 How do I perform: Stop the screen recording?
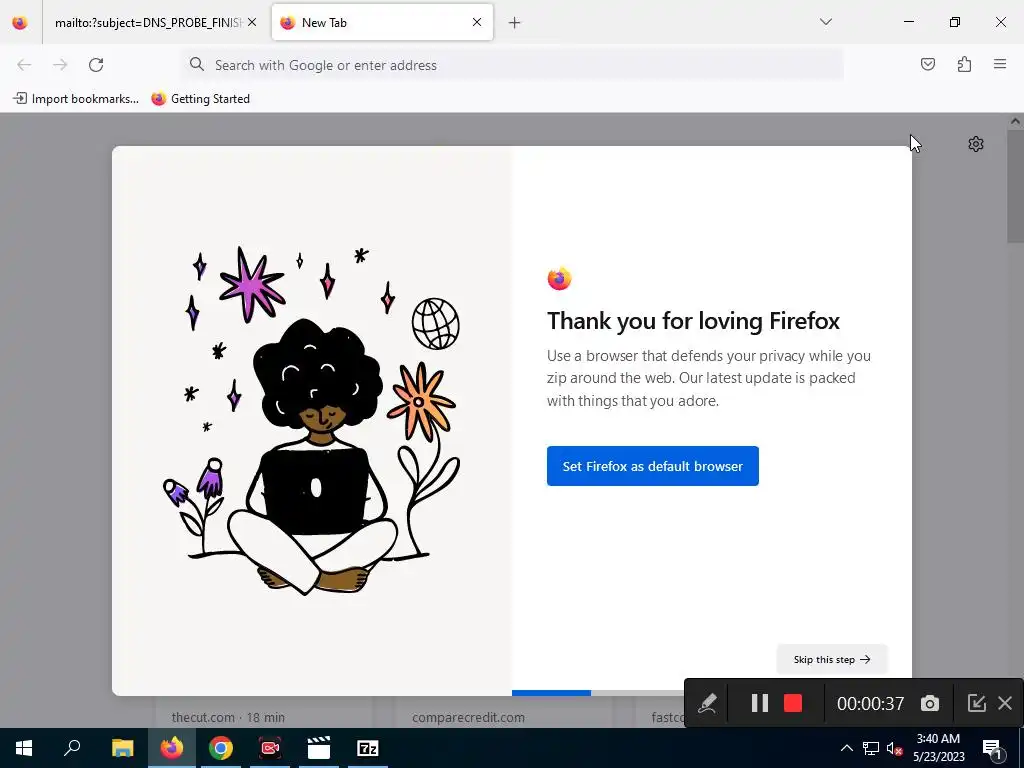tap(793, 703)
